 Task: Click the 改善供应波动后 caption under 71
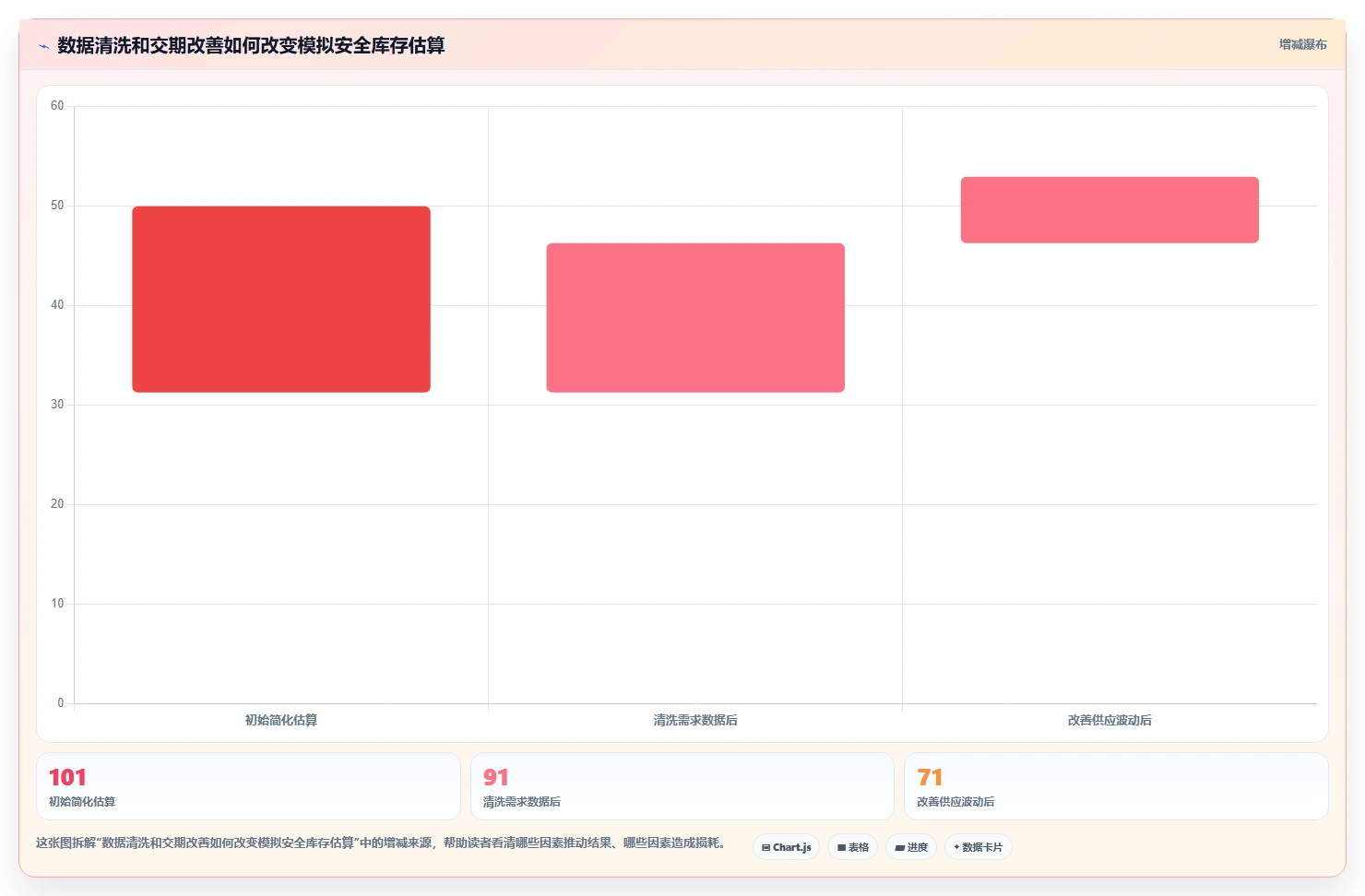[x=955, y=802]
